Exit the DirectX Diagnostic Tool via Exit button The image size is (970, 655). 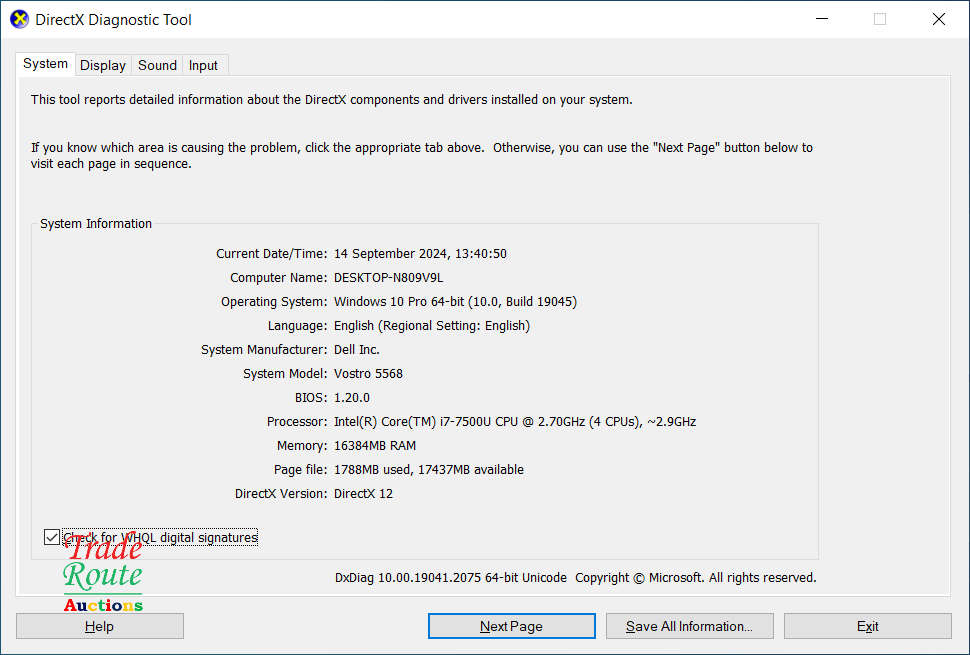coord(867,626)
